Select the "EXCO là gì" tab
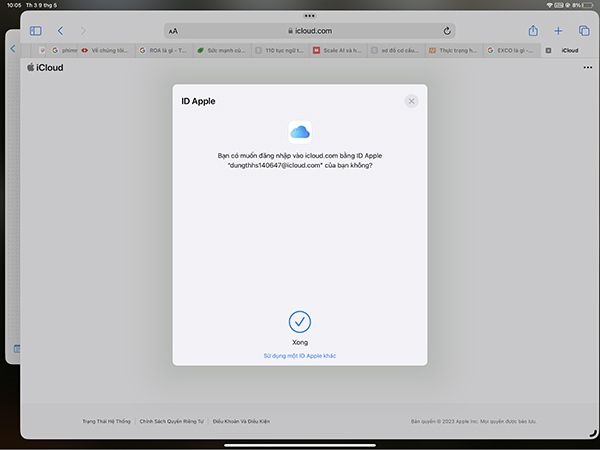Screen dimensions: 600x450 click(511, 49)
